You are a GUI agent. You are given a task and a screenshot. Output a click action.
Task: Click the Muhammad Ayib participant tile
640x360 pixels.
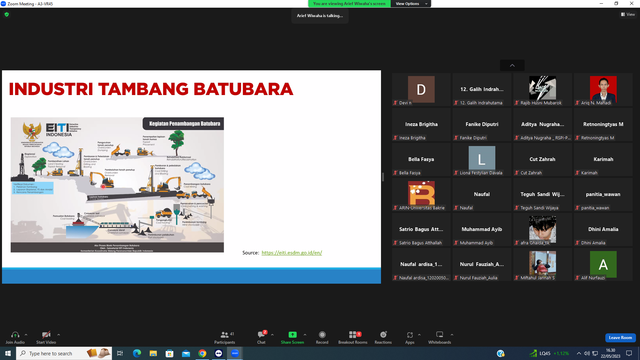[x=482, y=230]
